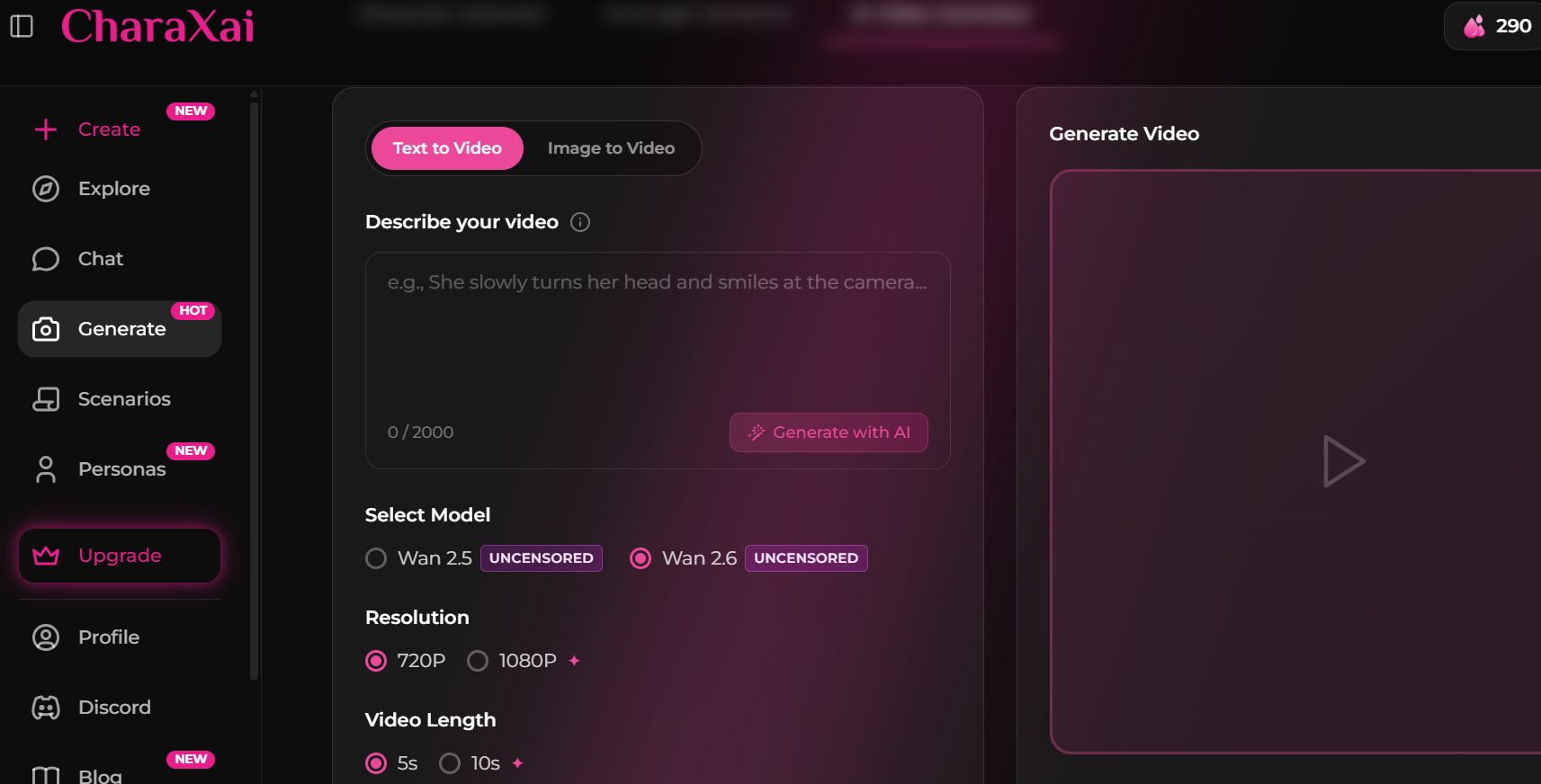Click the info icon beside Describe your video
The height and width of the screenshot is (784, 1541).
(580, 222)
